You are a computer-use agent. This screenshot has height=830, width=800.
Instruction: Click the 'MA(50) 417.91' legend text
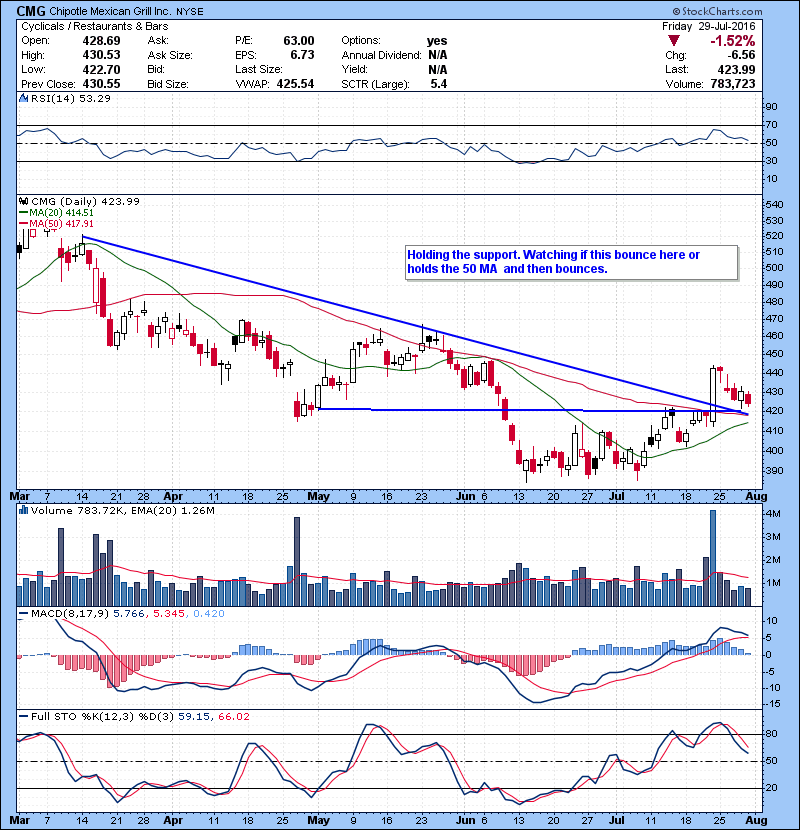[61, 224]
